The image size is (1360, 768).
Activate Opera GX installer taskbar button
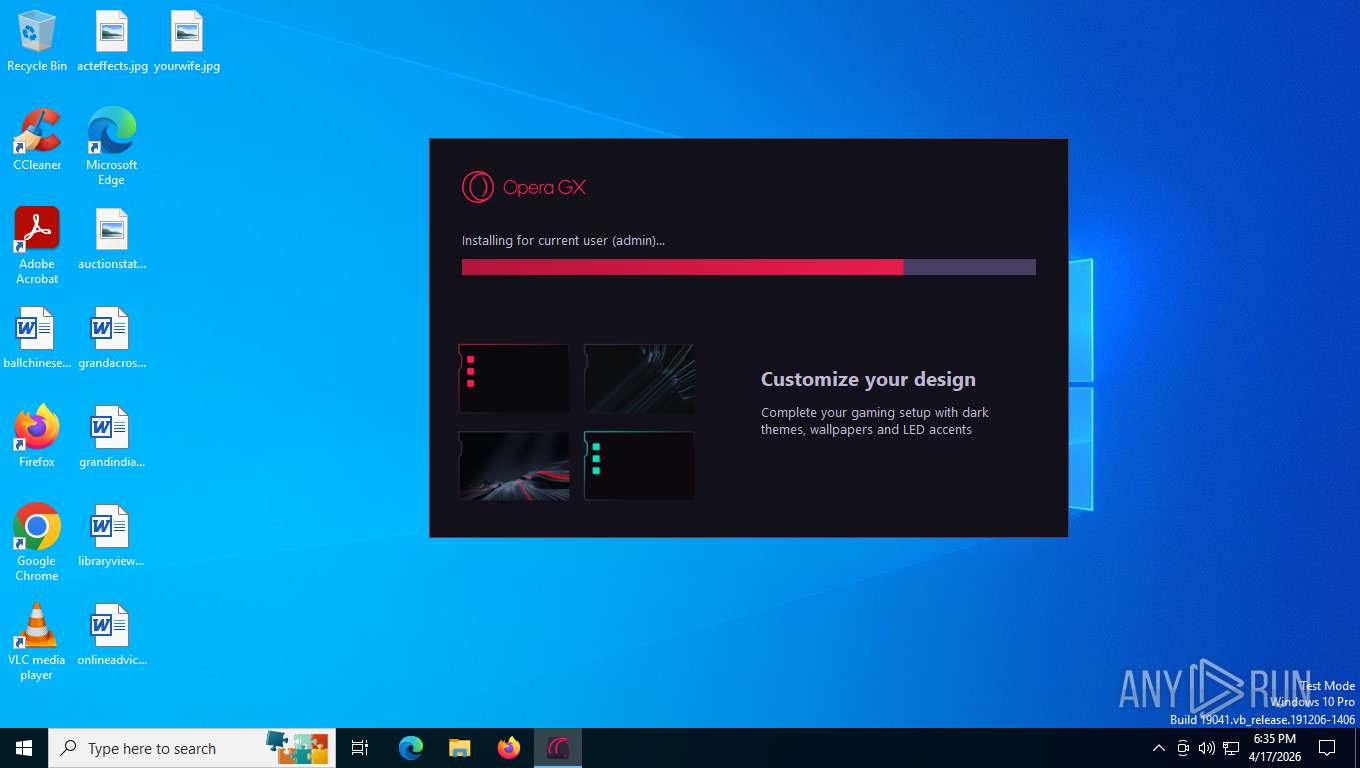558,748
